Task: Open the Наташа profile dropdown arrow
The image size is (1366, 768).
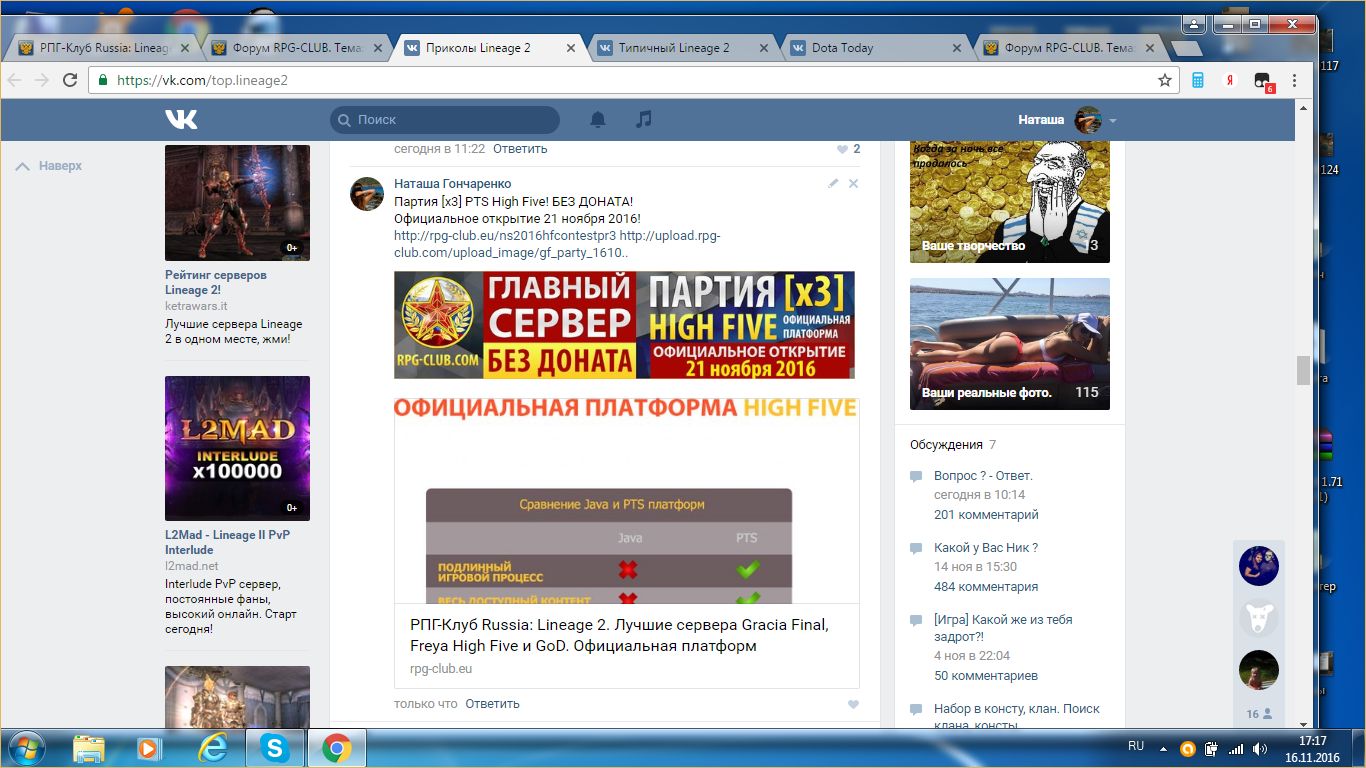Action: (1113, 121)
